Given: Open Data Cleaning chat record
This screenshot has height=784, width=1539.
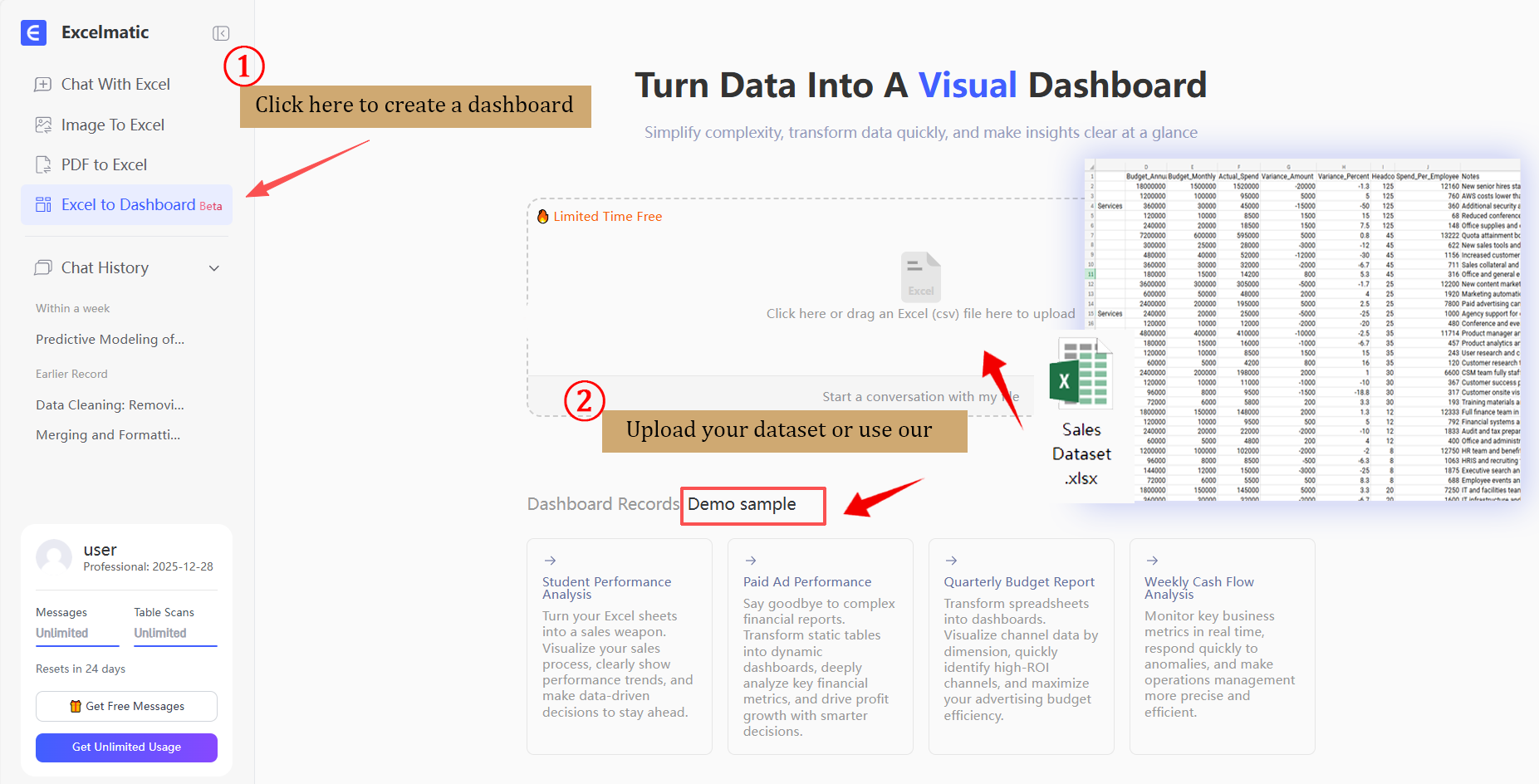Looking at the screenshot, I should pyautogui.click(x=110, y=405).
